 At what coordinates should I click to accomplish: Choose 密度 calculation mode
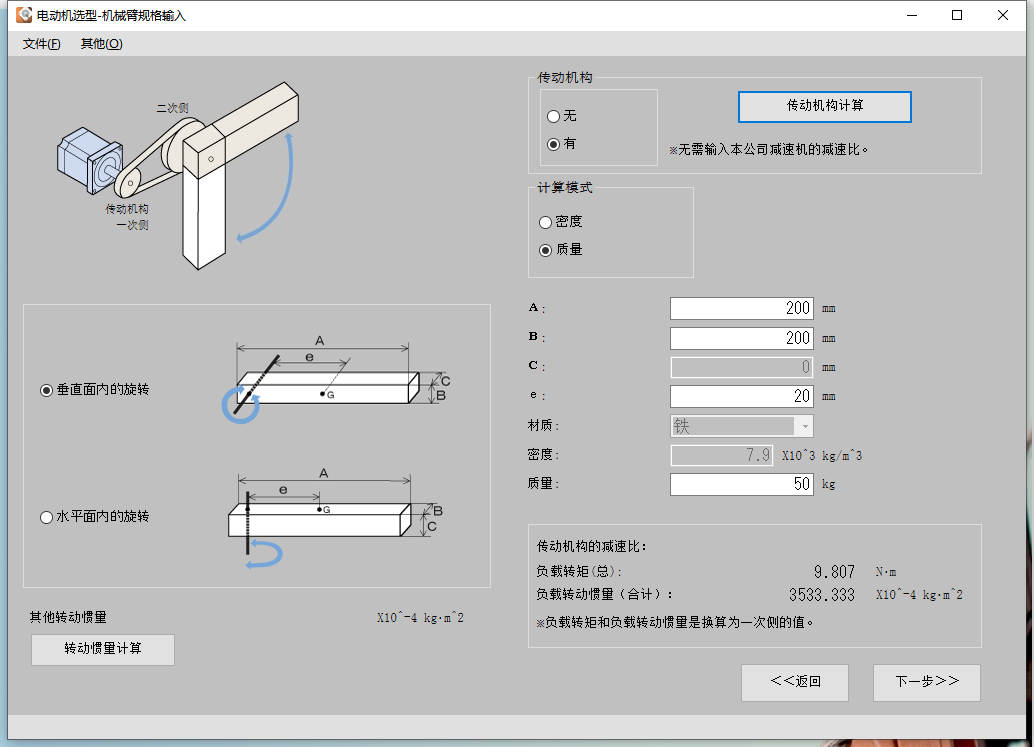pos(561,222)
